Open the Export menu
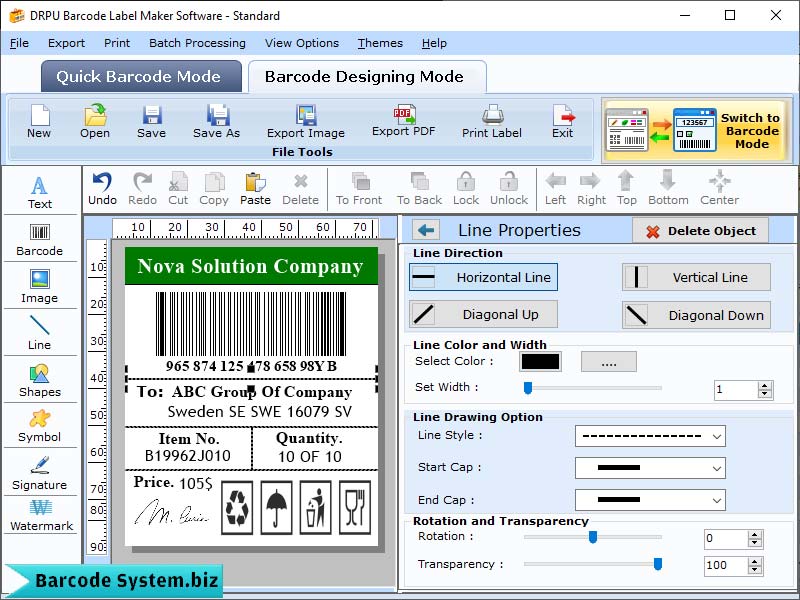Viewport: 800px width, 600px height. click(x=66, y=43)
